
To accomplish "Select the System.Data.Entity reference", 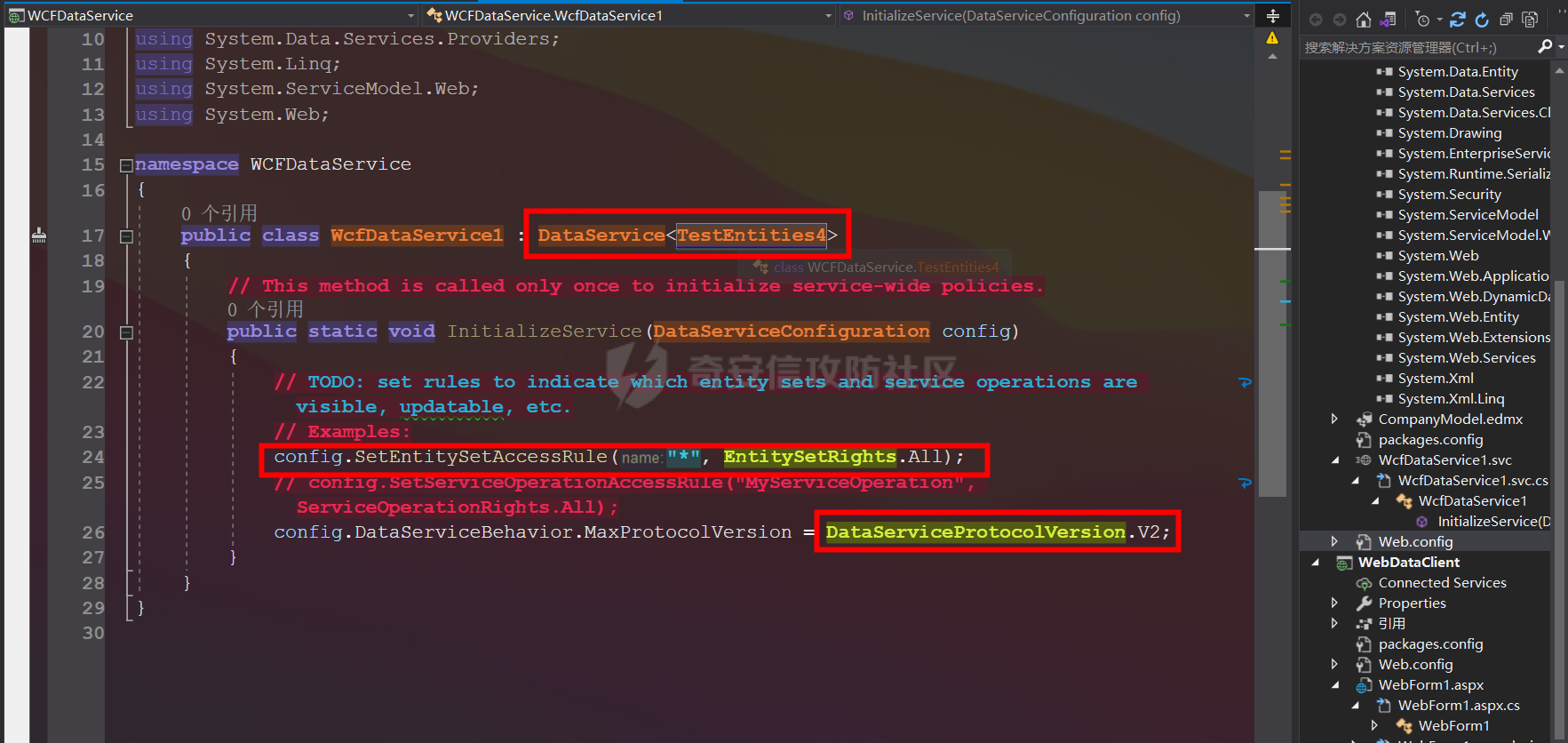I will coord(1458,72).
